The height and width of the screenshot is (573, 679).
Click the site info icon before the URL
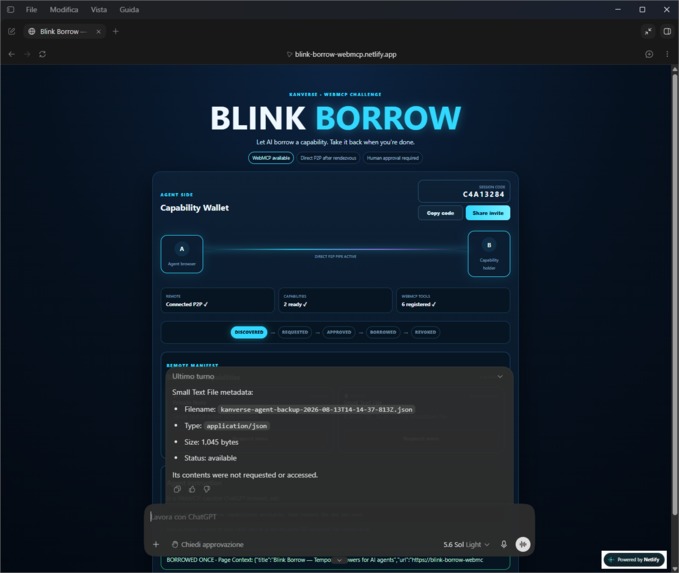(289, 54)
